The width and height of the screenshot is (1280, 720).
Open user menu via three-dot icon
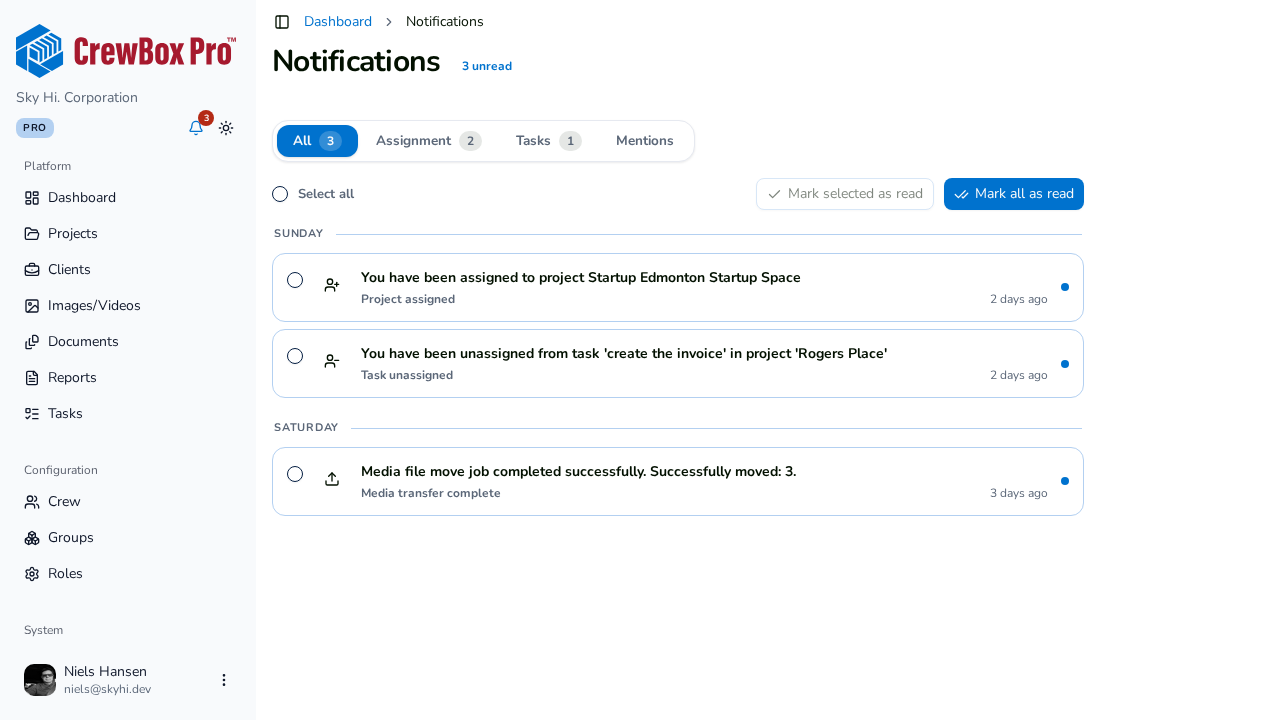point(224,680)
